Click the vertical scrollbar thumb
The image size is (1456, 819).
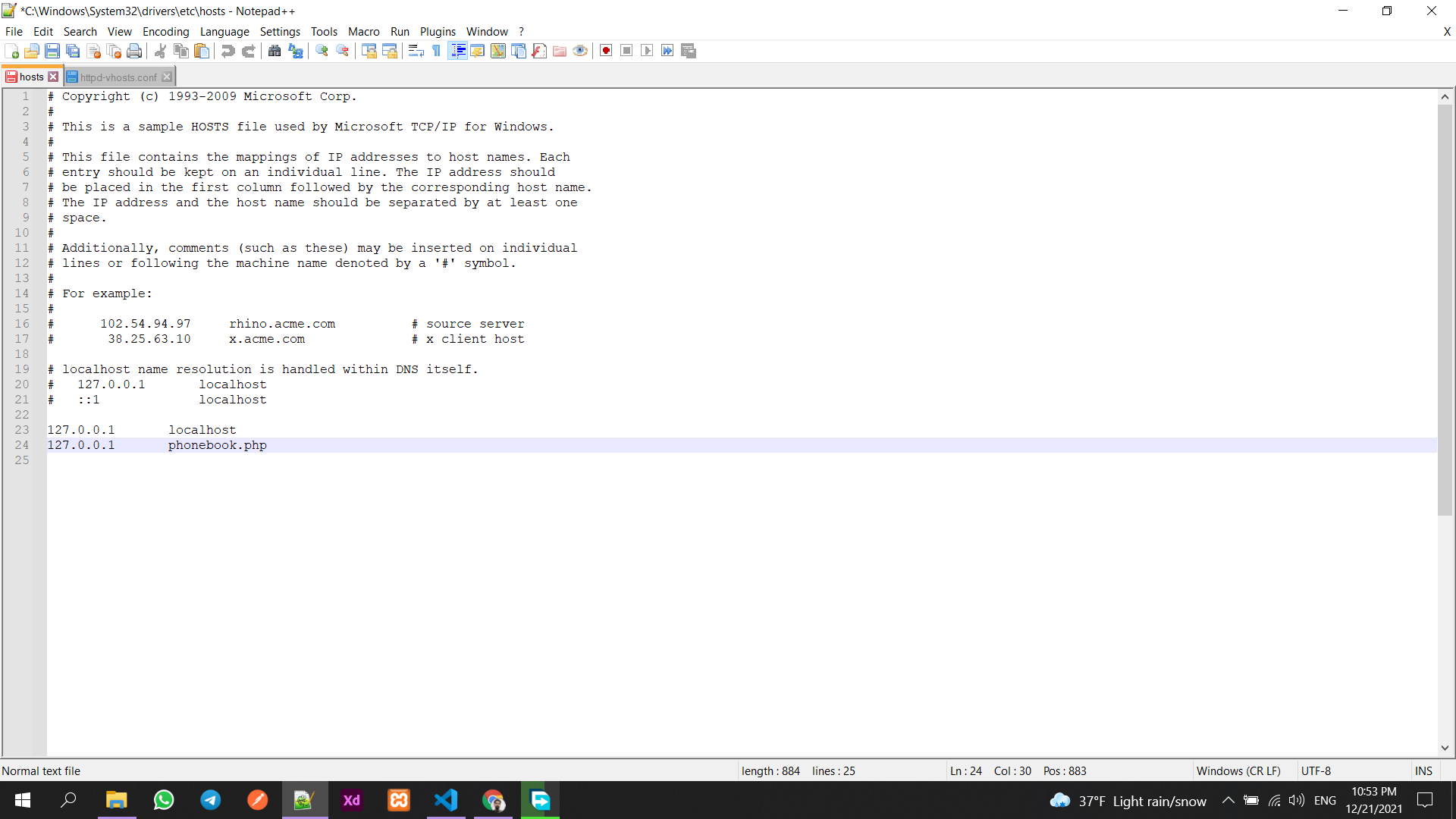point(1445,310)
